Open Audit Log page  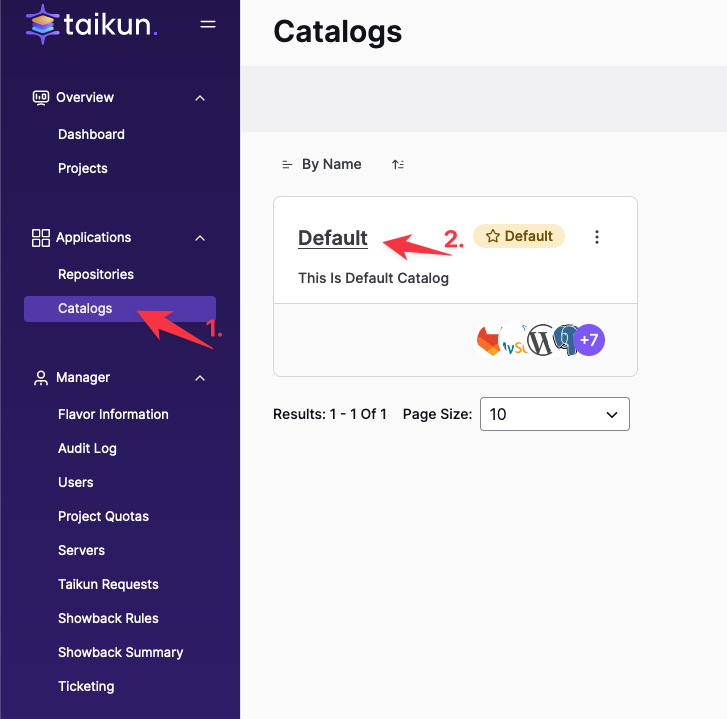click(x=87, y=448)
